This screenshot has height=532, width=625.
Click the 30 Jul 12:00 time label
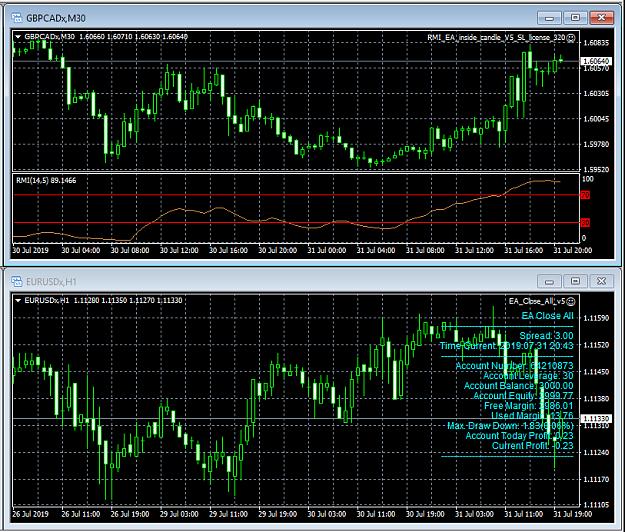pyautogui.click(x=179, y=250)
